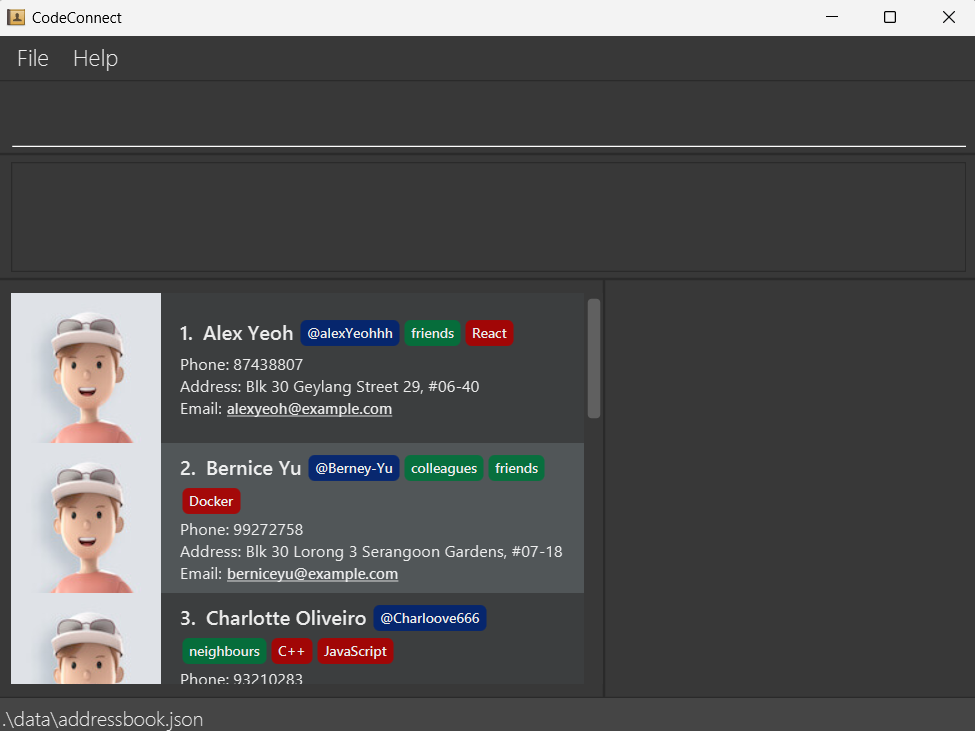Click Alex Yeoh's friends tag
Image resolution: width=975 pixels, height=731 pixels.
433,333
